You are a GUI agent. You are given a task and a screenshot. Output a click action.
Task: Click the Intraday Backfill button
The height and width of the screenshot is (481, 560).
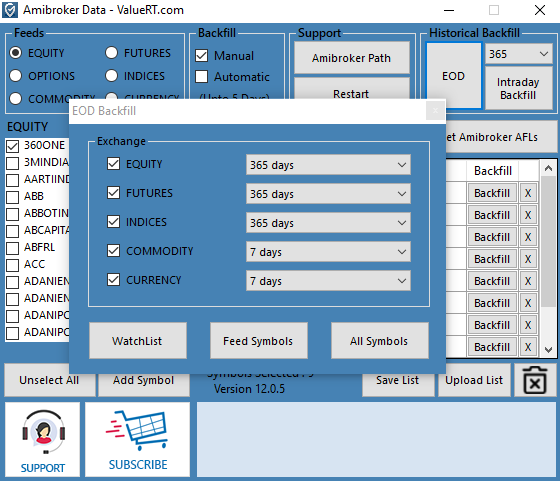pyautogui.click(x=519, y=88)
